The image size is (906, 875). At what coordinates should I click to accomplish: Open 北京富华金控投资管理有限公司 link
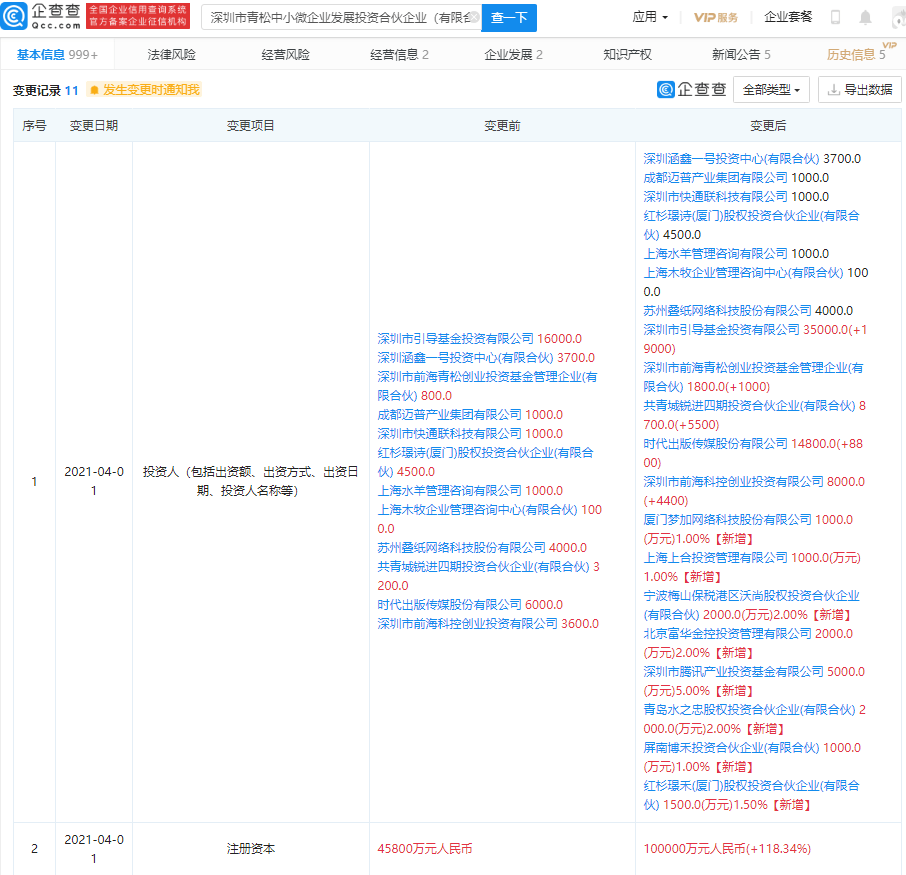click(x=727, y=633)
